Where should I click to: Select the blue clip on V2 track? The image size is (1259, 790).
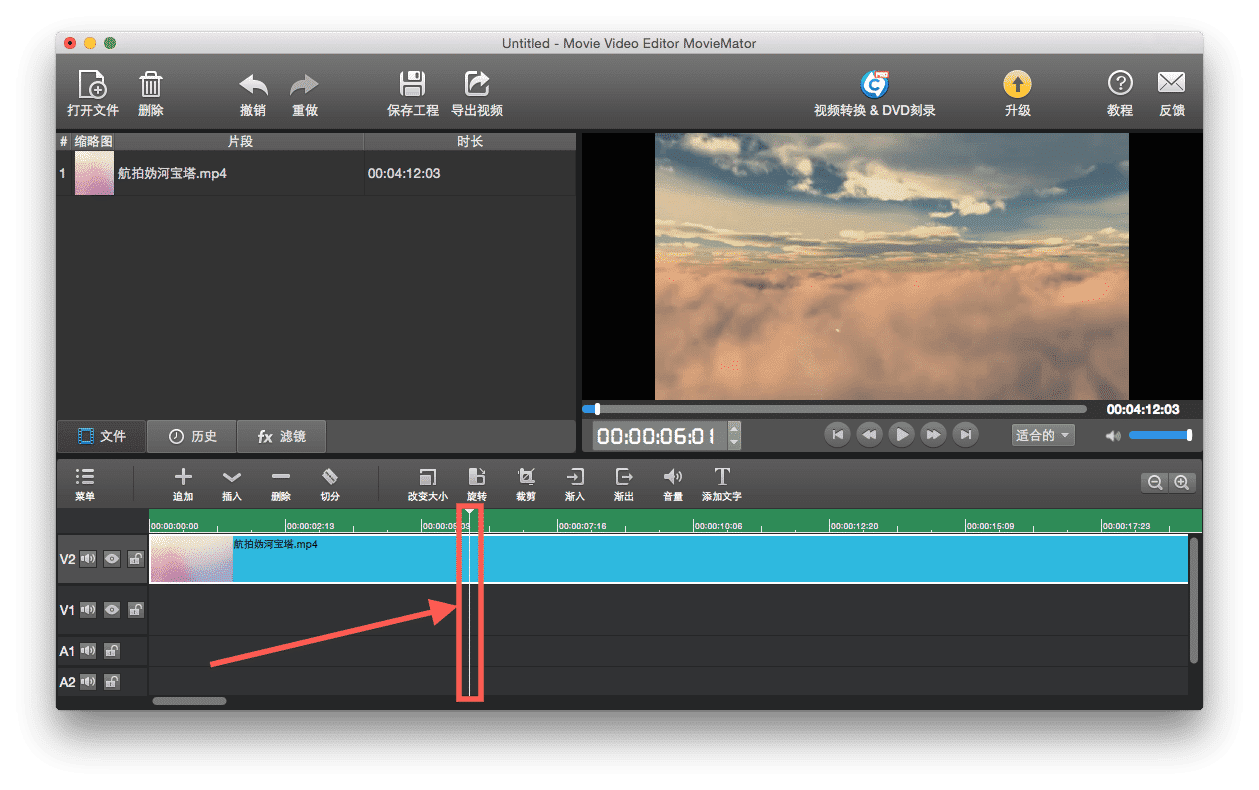pyautogui.click(x=668, y=559)
